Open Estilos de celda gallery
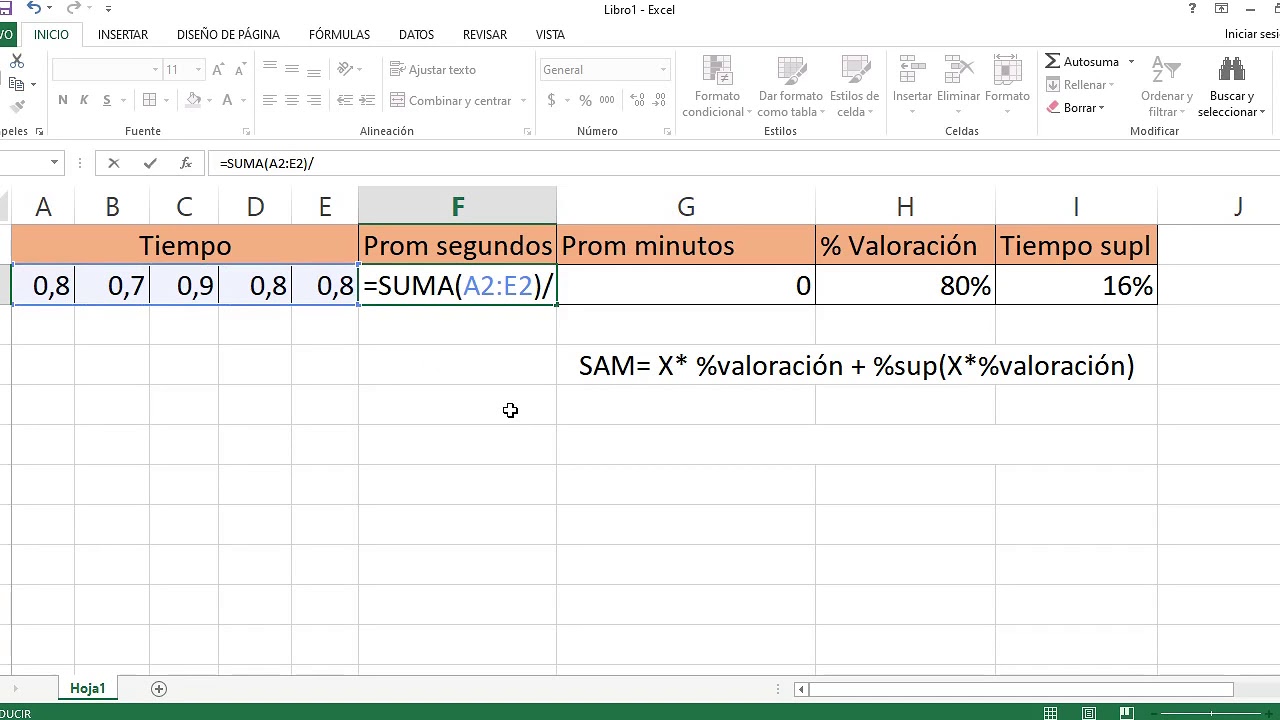This screenshot has height=720, width=1280. [x=854, y=87]
